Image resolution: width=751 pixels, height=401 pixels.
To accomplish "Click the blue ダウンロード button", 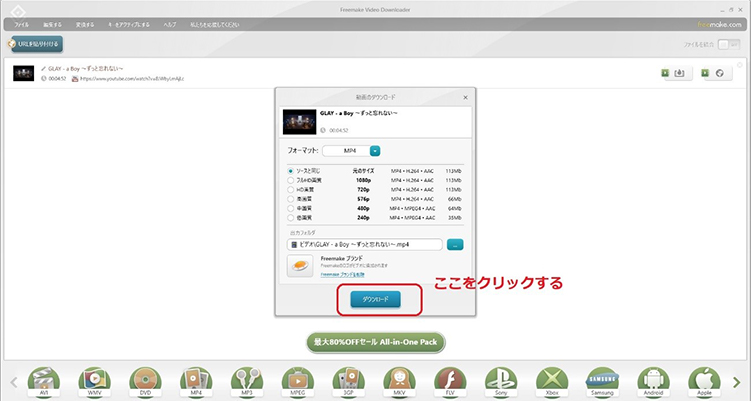I will [x=376, y=299].
